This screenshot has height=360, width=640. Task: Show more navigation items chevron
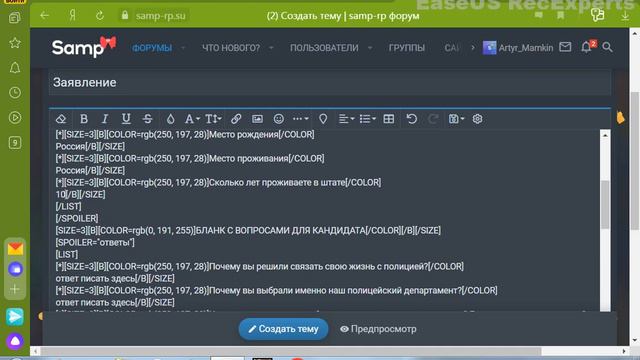click(473, 48)
